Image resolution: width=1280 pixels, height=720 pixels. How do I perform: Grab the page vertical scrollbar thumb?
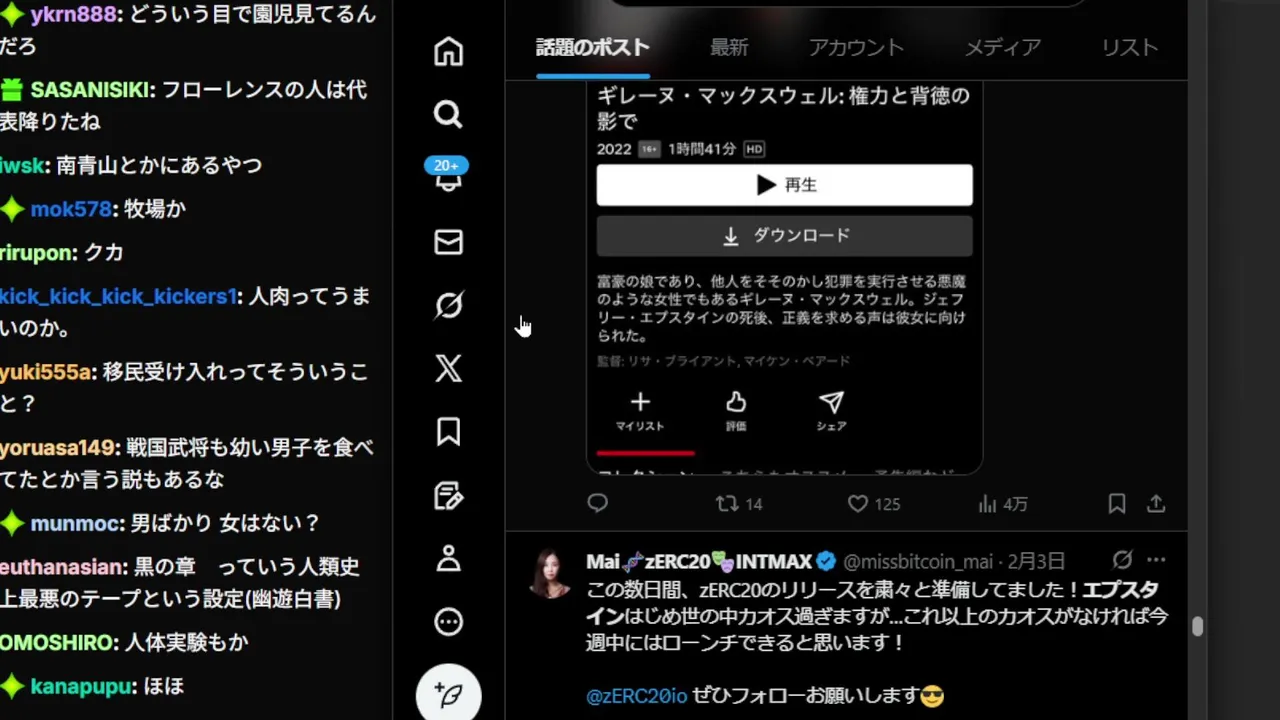[1197, 627]
